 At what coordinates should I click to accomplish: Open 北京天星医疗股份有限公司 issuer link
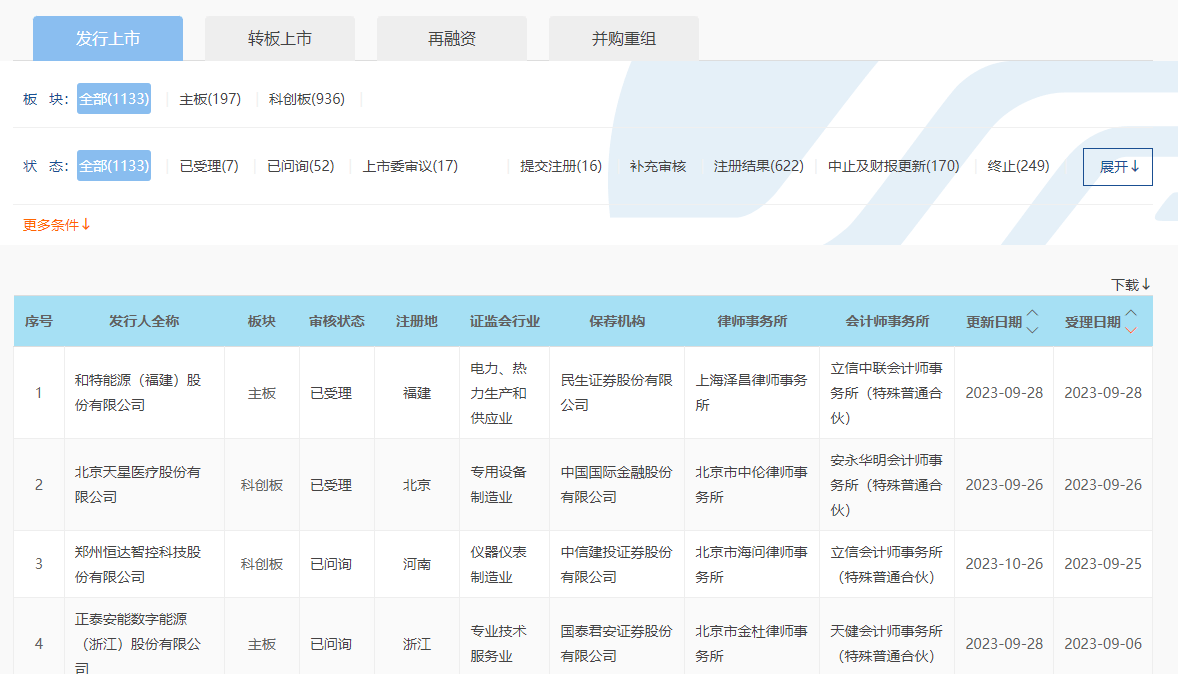(138, 484)
